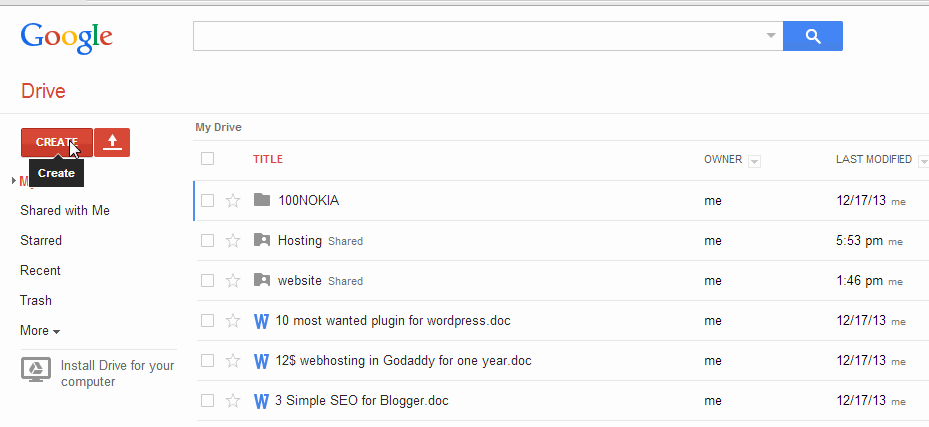Toggle the select-all checkbox in the header
The width and height of the screenshot is (929, 427).
coord(207,159)
